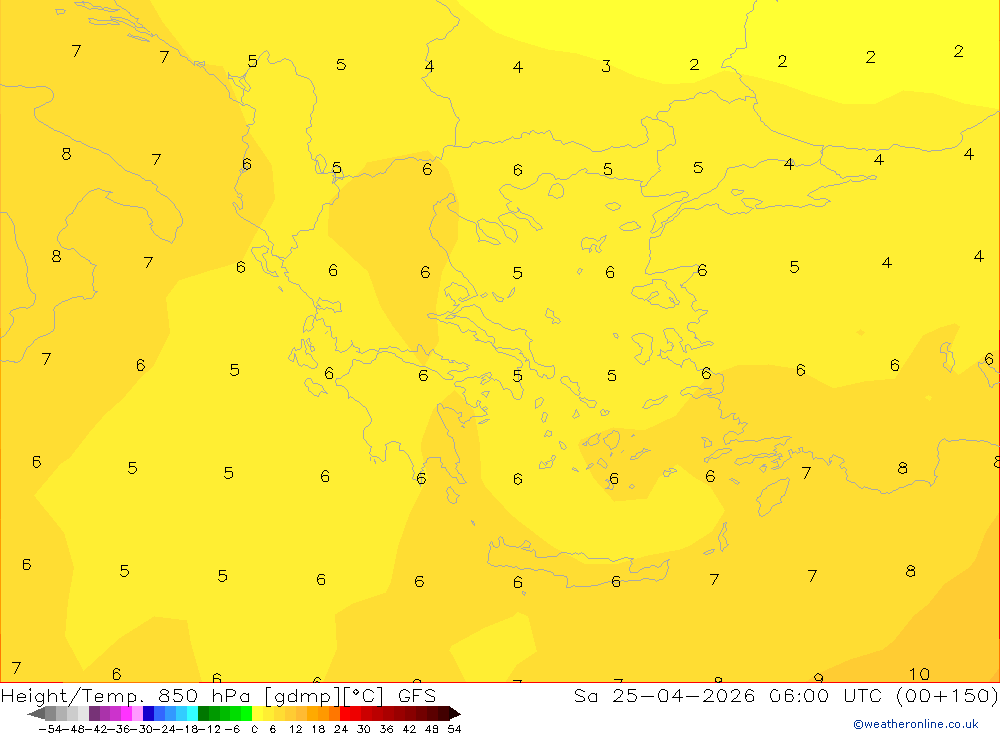Click the 'GFS' model label
This screenshot has width=1000, height=733.
(416, 695)
